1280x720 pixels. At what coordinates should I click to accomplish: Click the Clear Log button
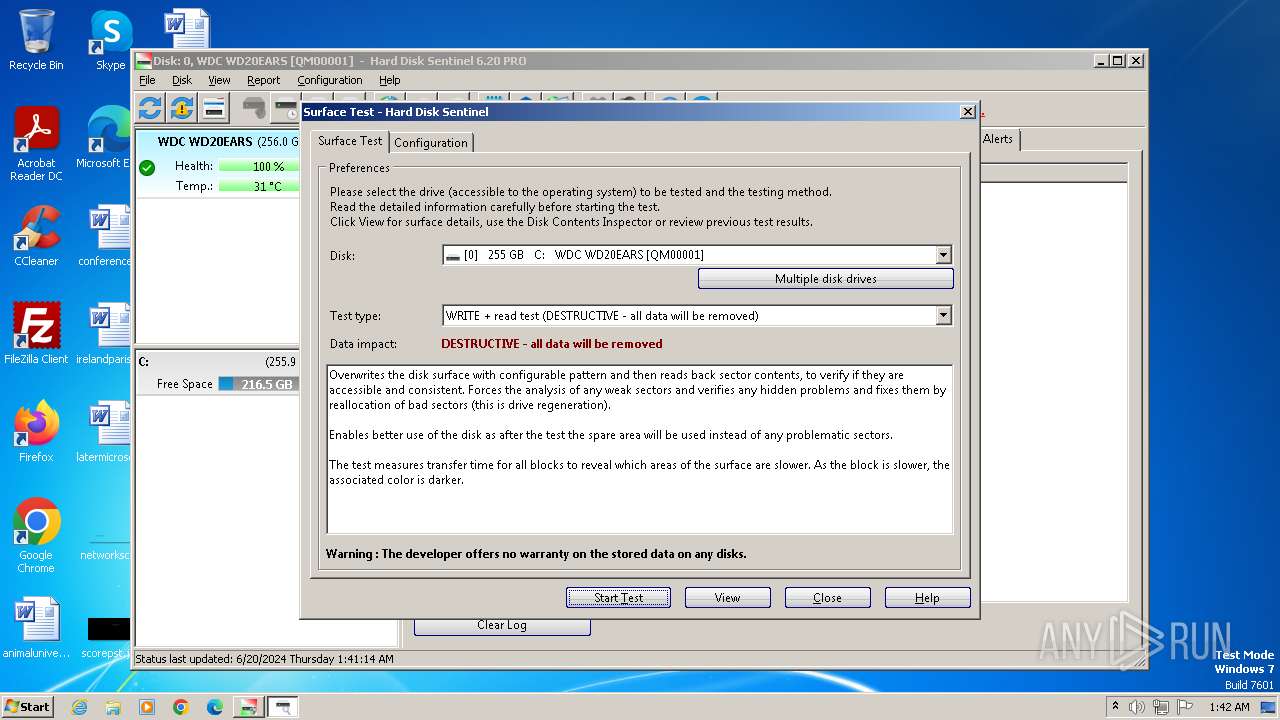click(x=502, y=625)
